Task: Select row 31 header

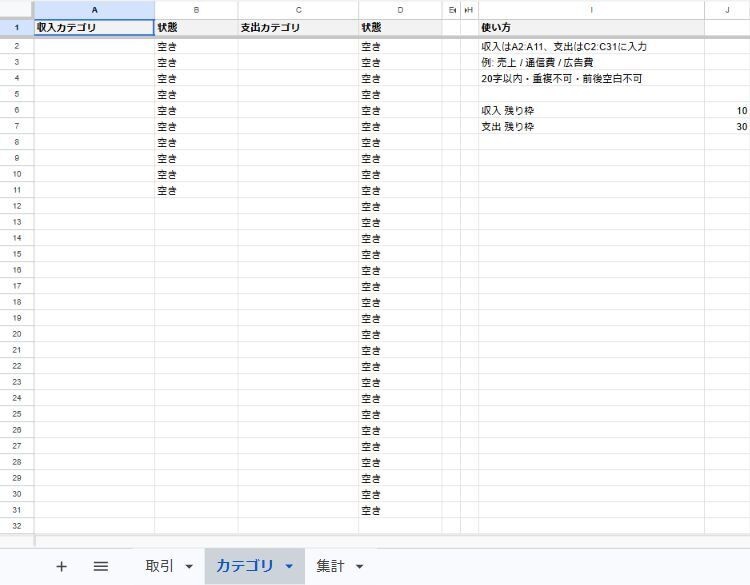Action: pyautogui.click(x=17, y=510)
